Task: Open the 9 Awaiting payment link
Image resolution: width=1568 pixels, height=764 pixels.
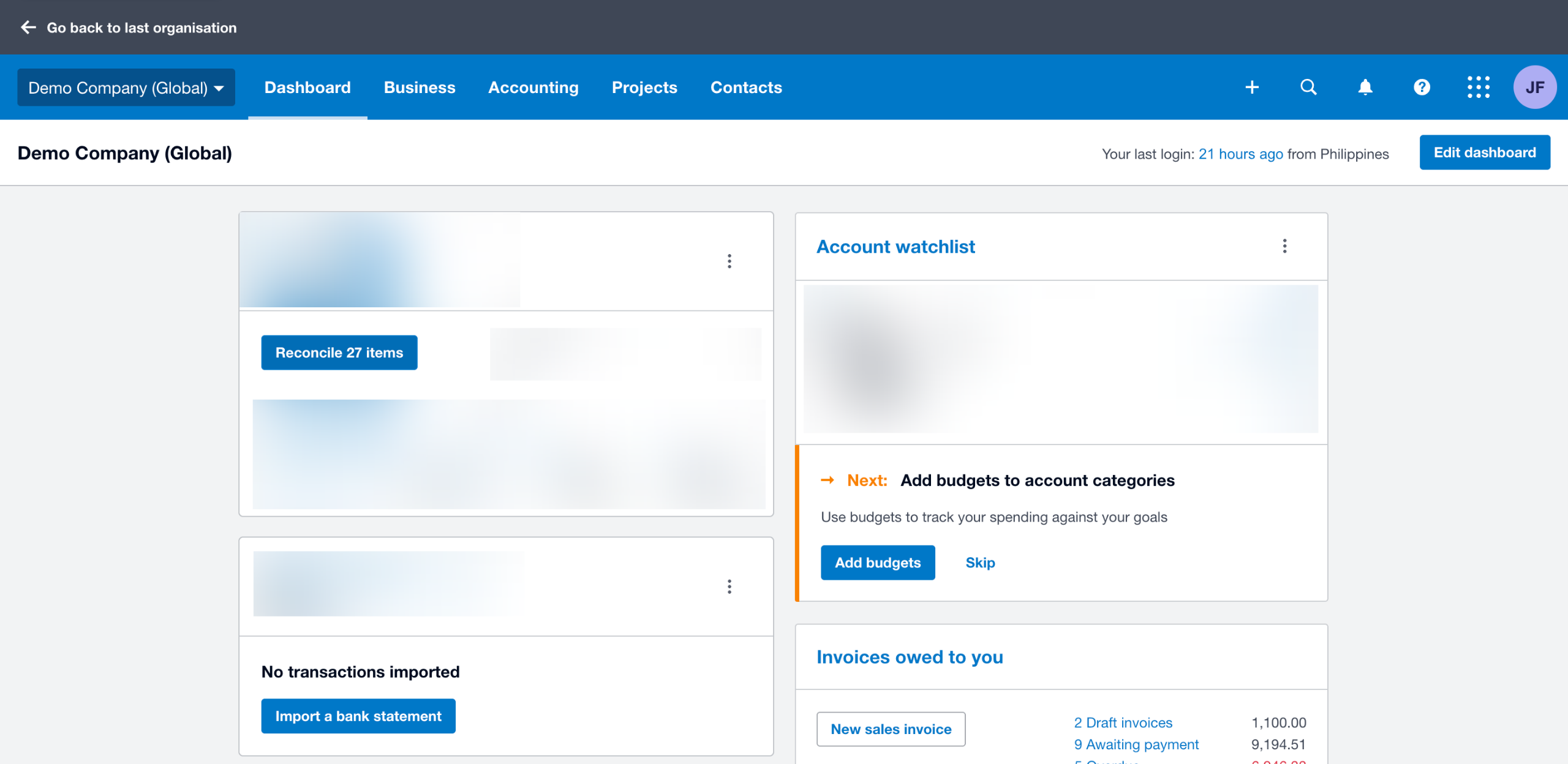Action: coord(1136,744)
